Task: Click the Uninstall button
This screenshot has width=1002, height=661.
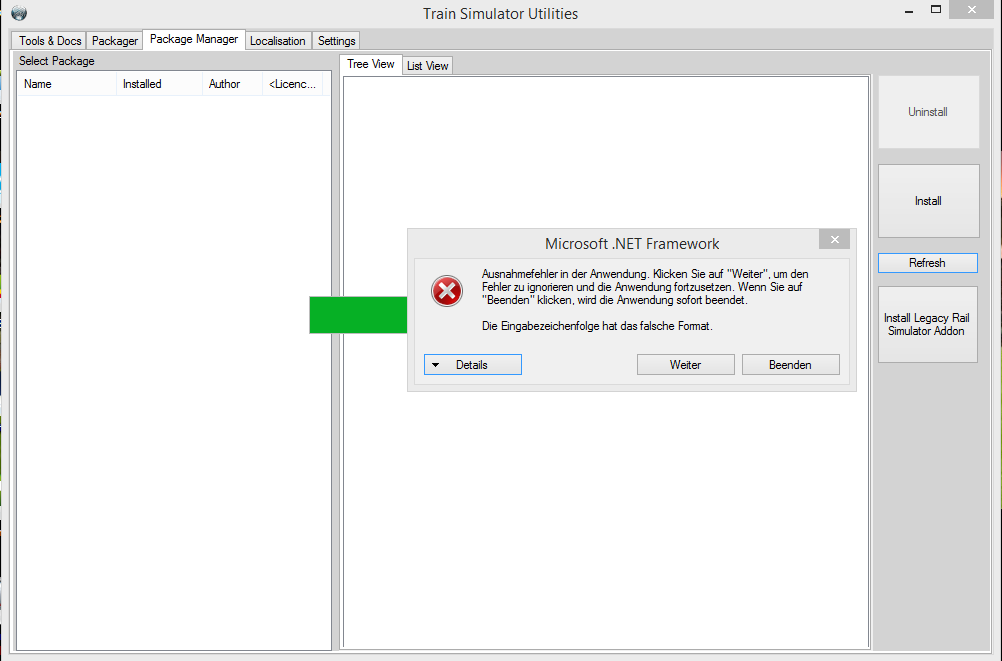Action: [929, 112]
